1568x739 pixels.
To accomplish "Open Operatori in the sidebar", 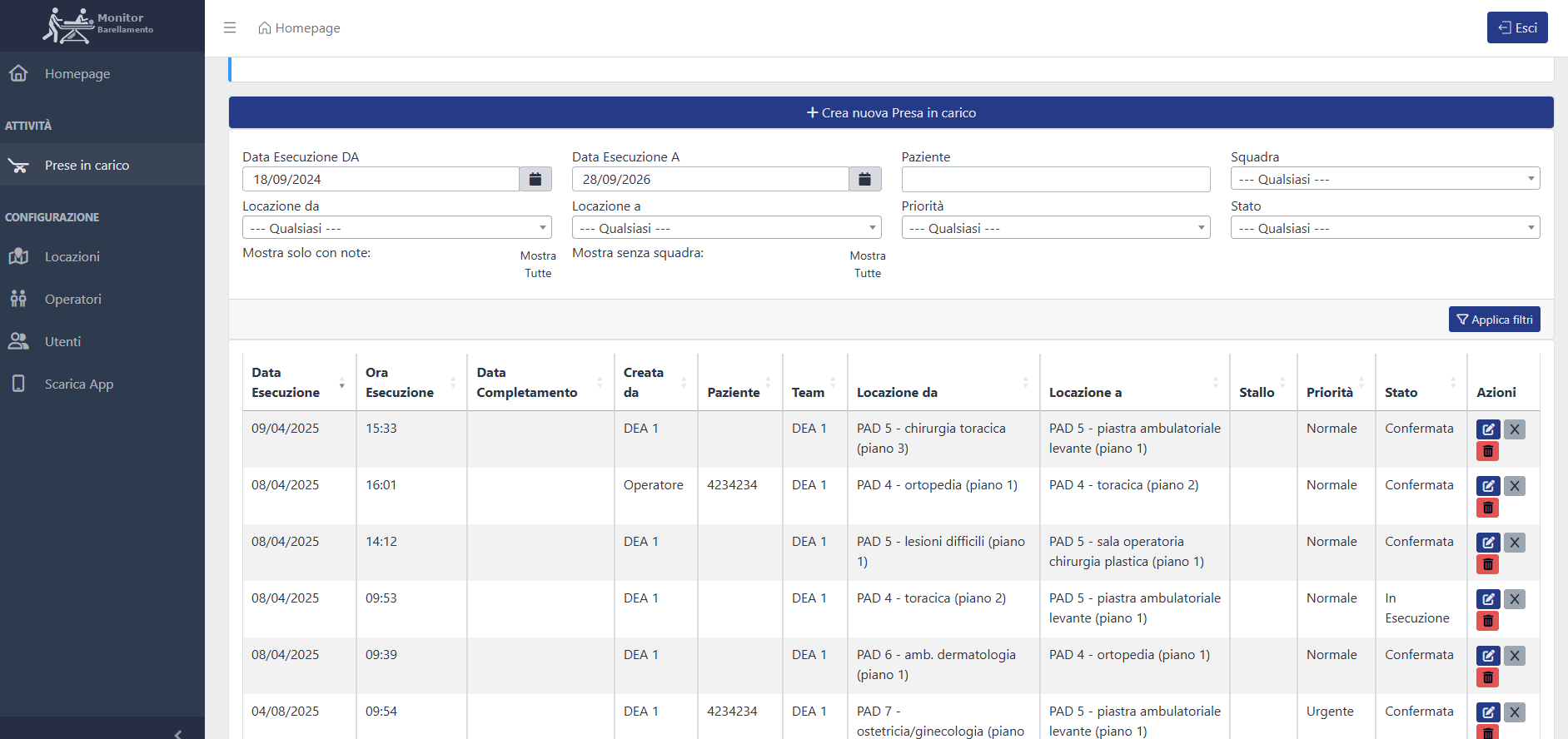I will pos(102,299).
